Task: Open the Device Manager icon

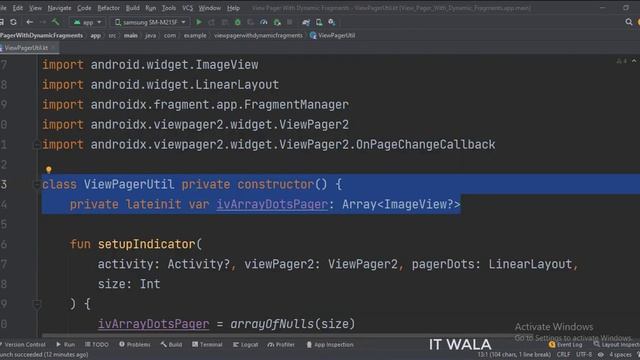Action: point(319,22)
